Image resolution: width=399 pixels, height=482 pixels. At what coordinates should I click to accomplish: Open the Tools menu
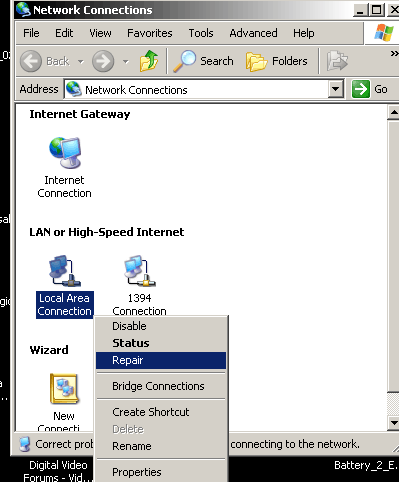pyautogui.click(x=201, y=33)
